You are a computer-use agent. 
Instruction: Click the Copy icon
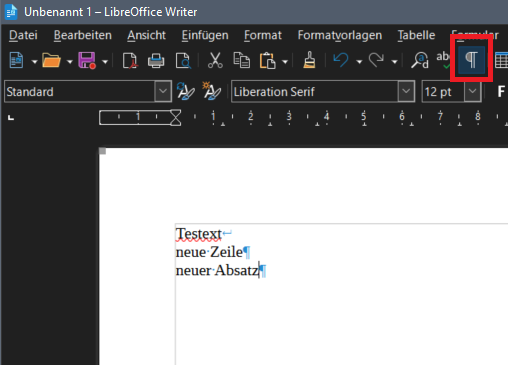(241, 60)
